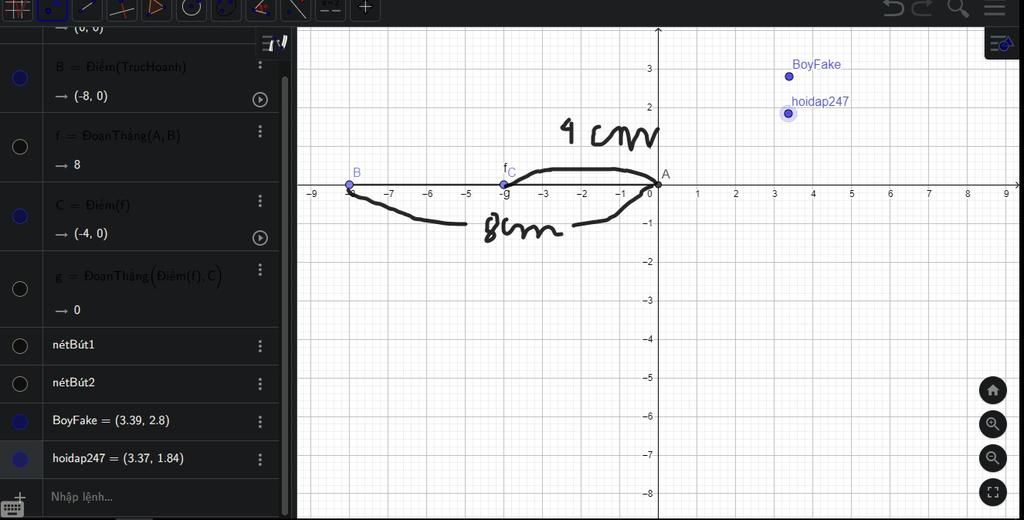Select point A at the origin
This screenshot has height=520, width=1024.
[x=658, y=185]
